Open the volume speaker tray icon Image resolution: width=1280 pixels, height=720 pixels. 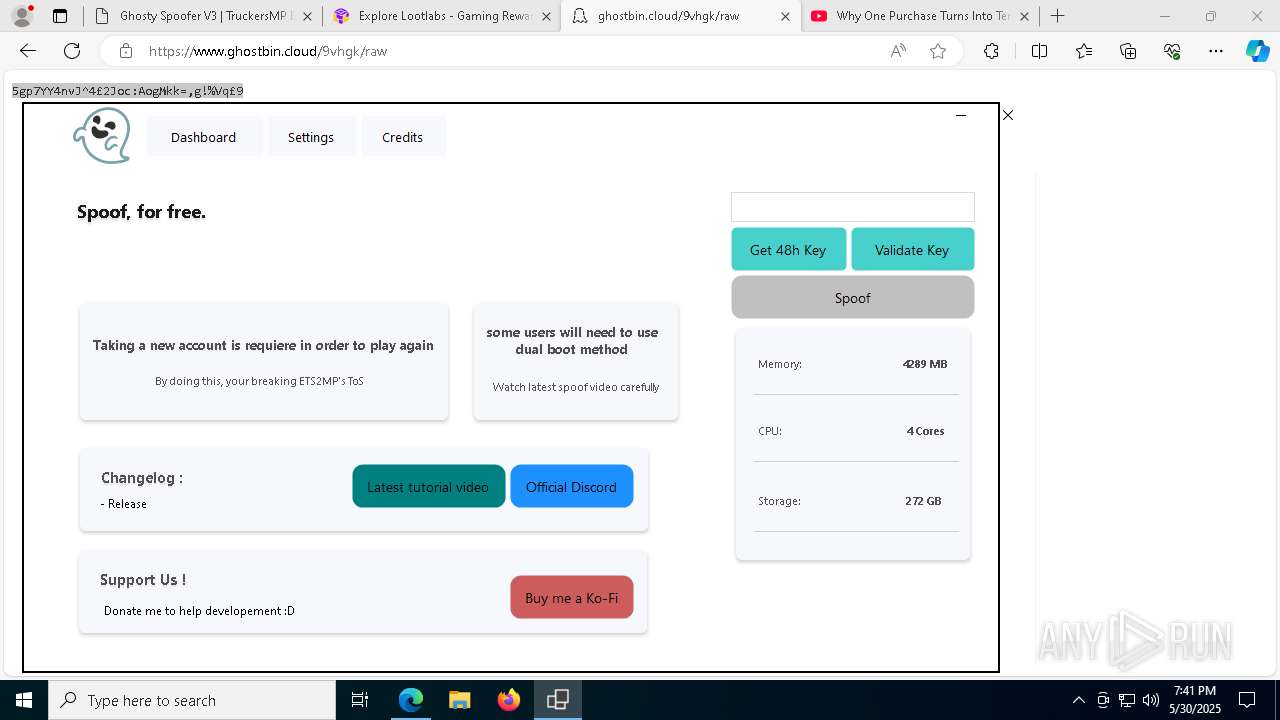pos(1150,700)
